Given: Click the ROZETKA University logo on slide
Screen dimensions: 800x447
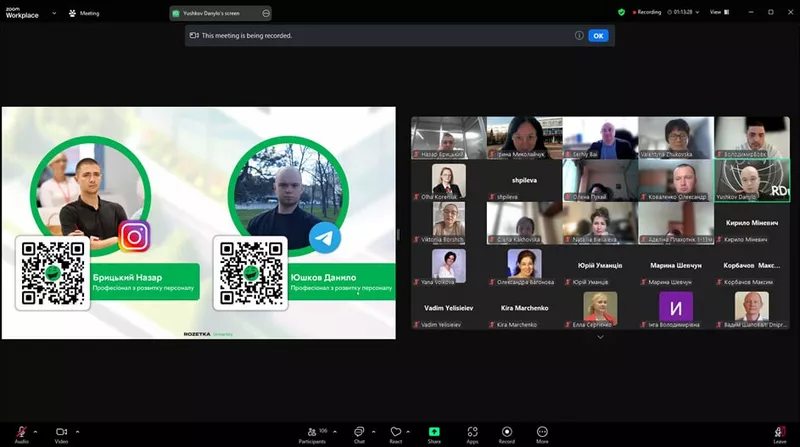Looking at the screenshot, I should (x=208, y=334).
